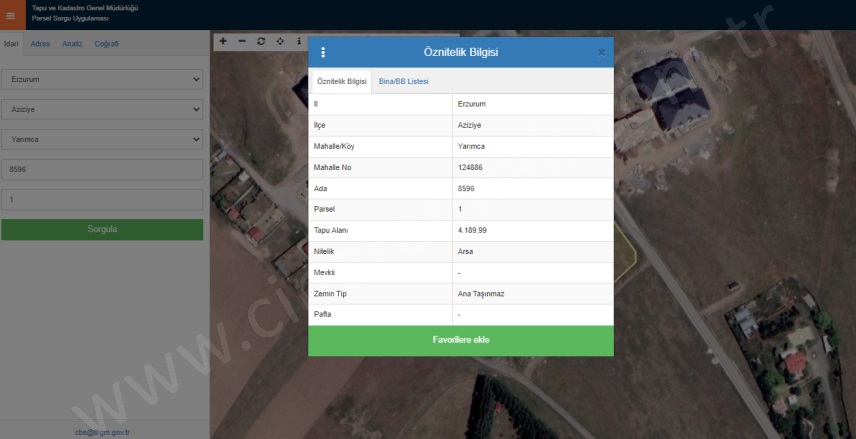Screen dimensions: 856x439
Task: Switch to the Analiz tab
Action: pos(72,44)
